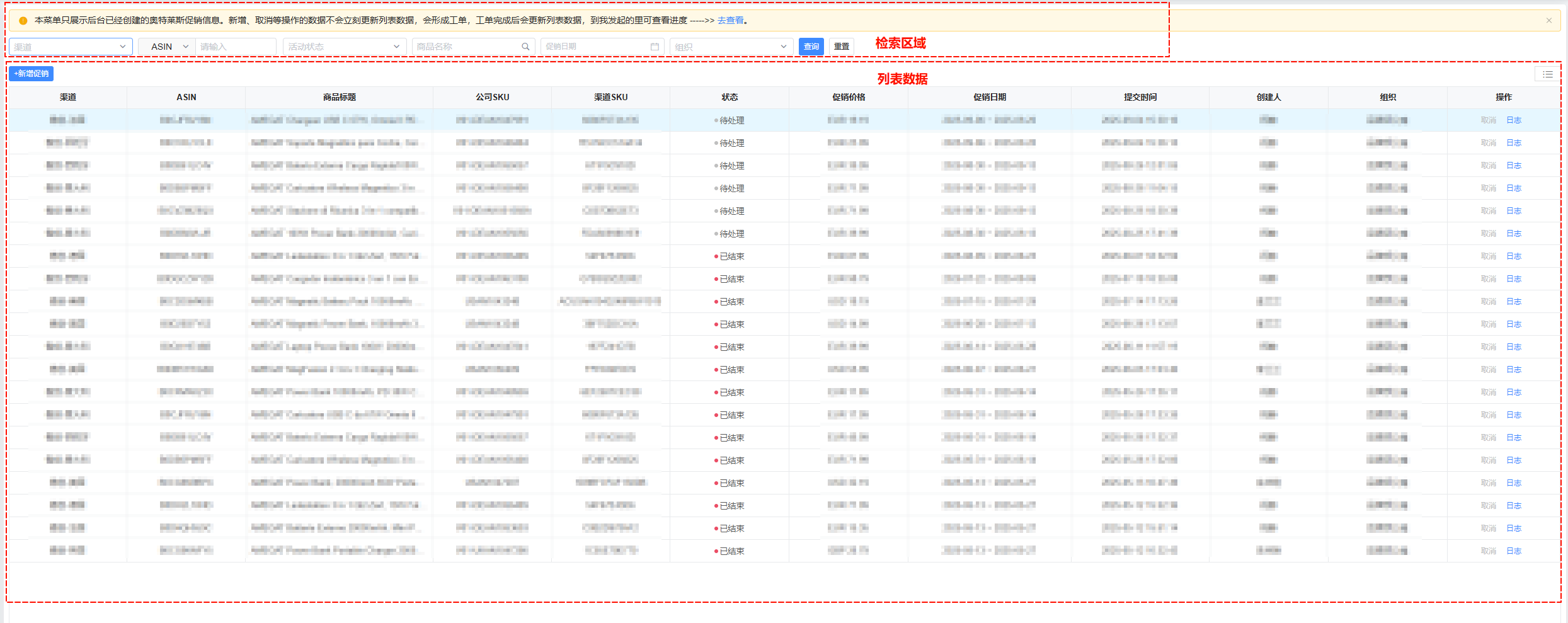
Task: Open the 组织 dropdown selector
Action: [x=730, y=47]
